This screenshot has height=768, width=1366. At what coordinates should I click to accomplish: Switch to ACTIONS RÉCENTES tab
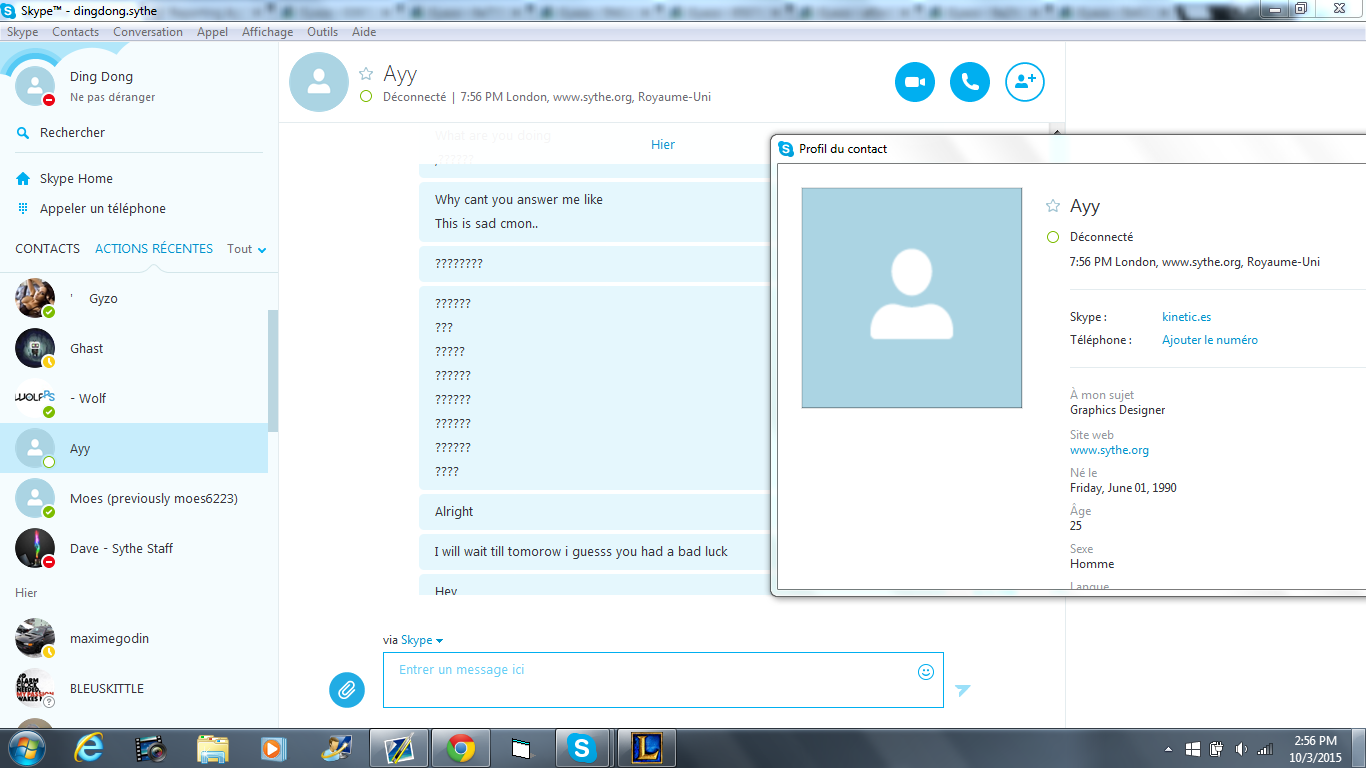pyautogui.click(x=154, y=248)
